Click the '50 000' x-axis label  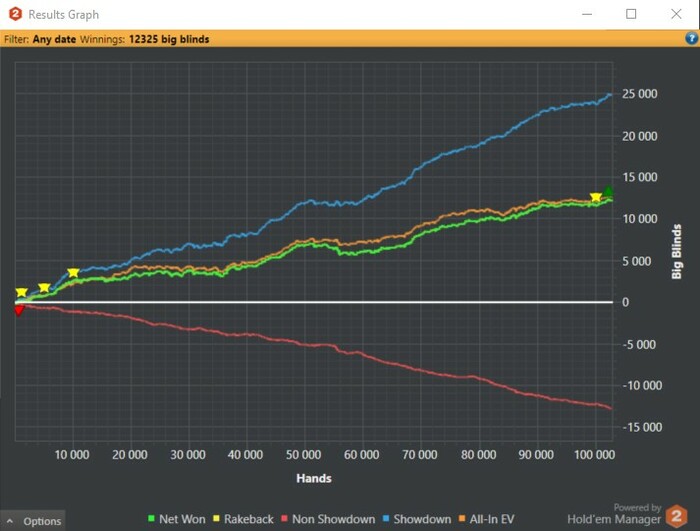click(304, 455)
